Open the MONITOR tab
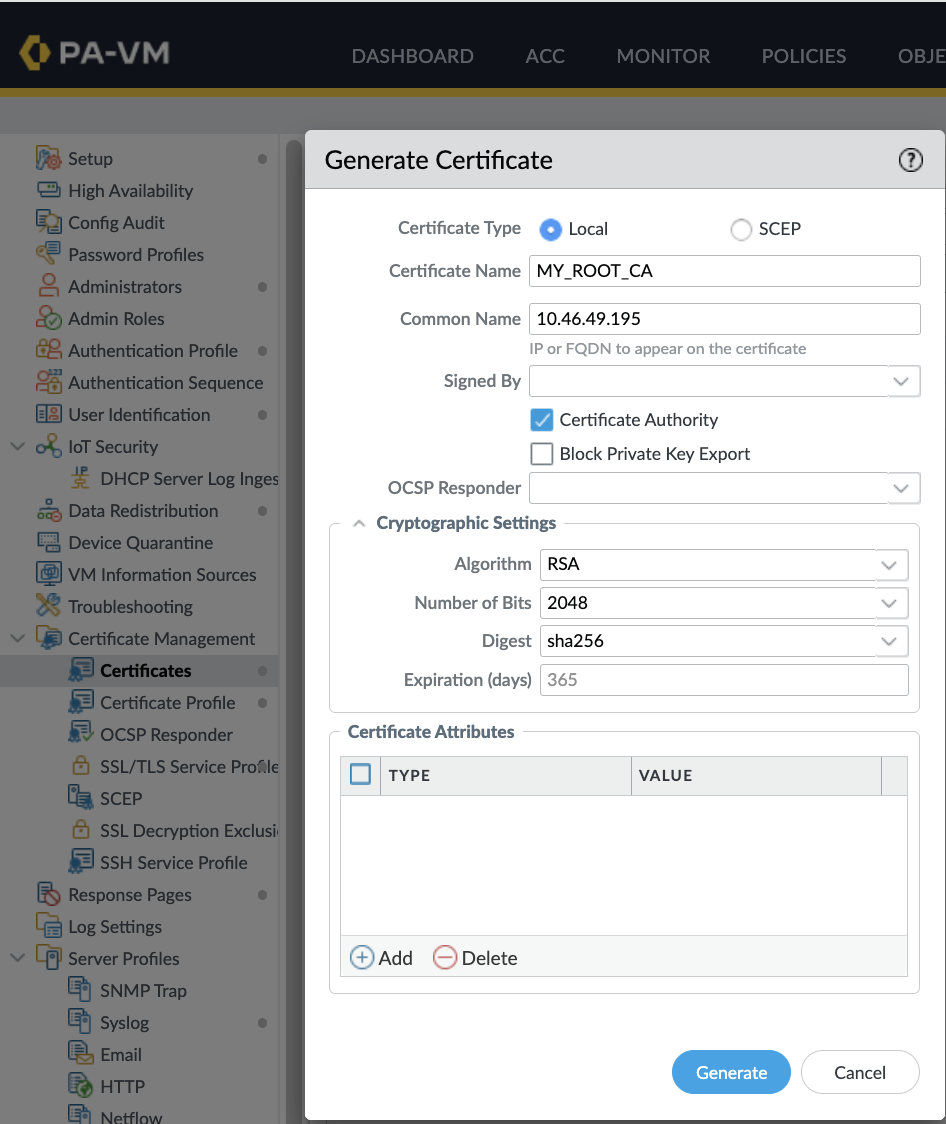 (x=663, y=56)
